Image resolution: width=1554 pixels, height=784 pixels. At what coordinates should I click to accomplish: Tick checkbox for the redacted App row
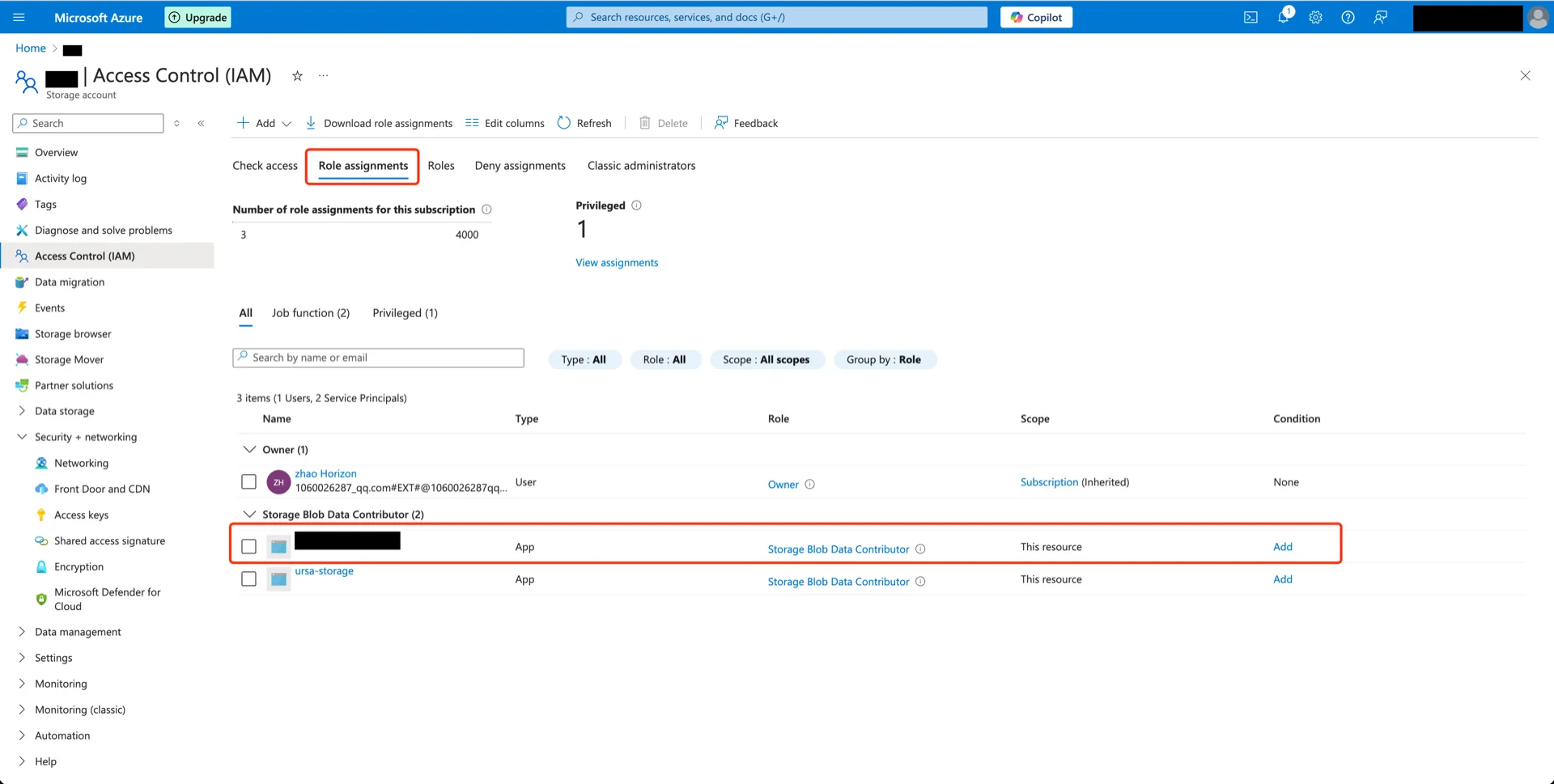pyautogui.click(x=248, y=547)
